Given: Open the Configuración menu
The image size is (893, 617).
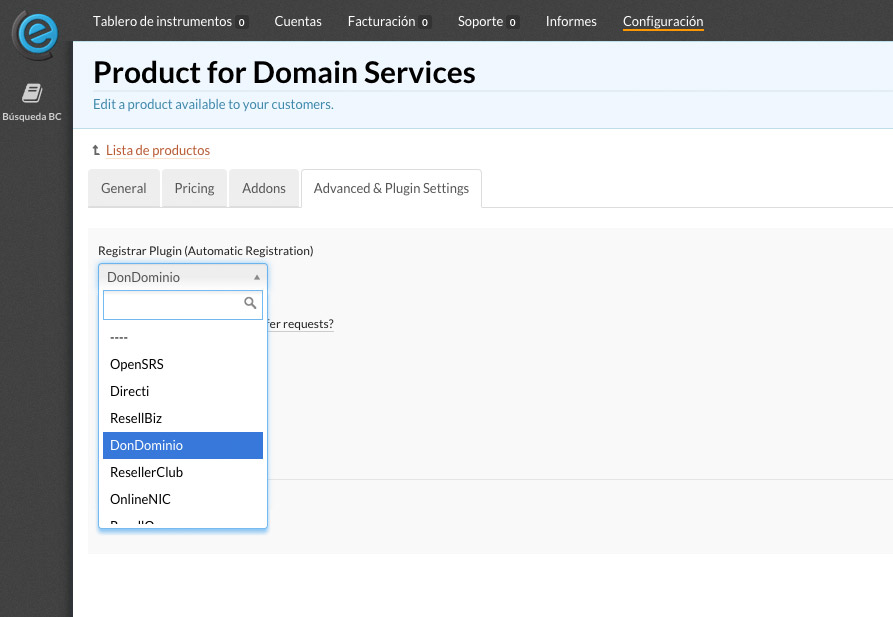Looking at the screenshot, I should pos(663,21).
